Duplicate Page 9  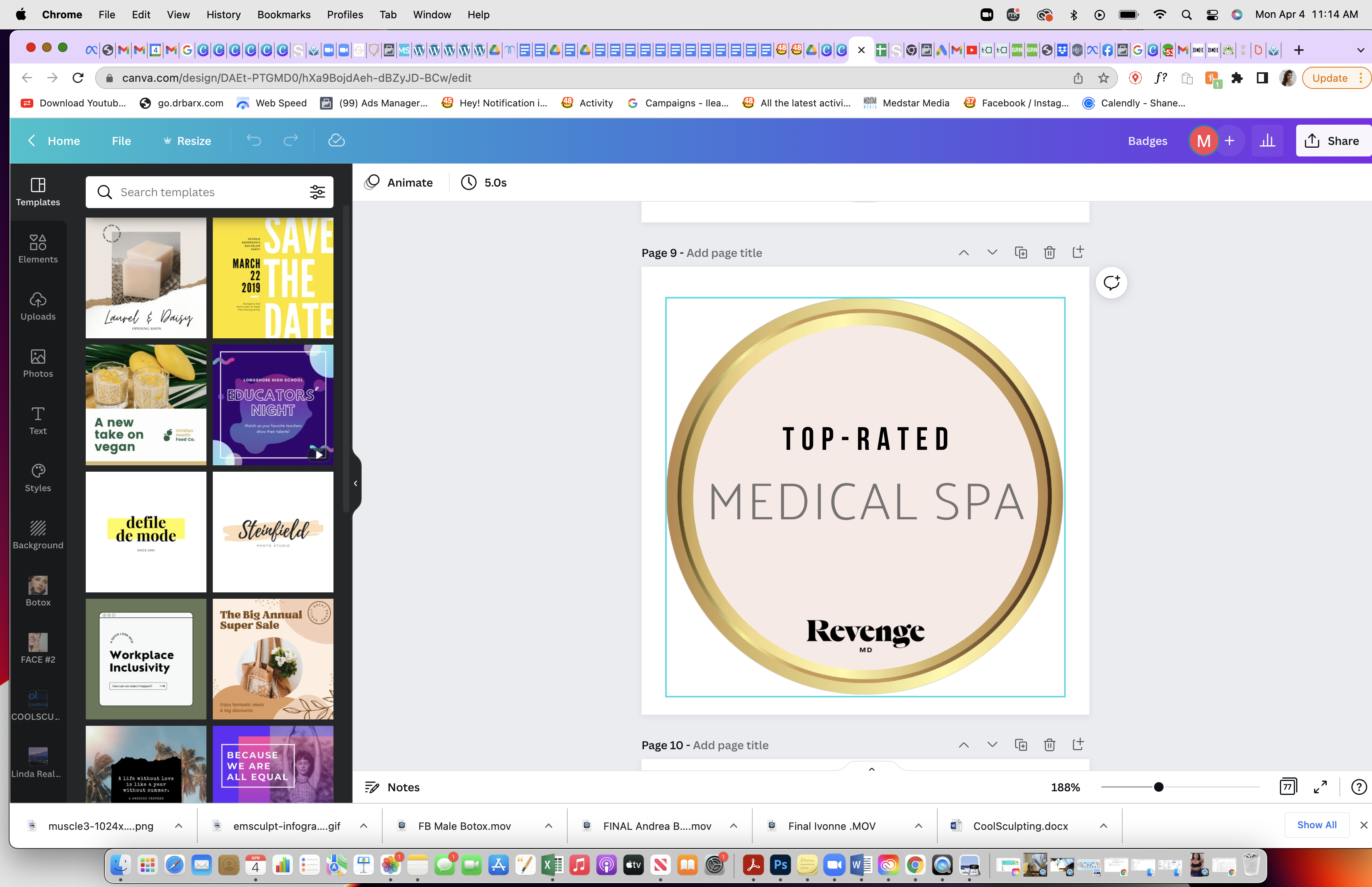coord(1020,252)
